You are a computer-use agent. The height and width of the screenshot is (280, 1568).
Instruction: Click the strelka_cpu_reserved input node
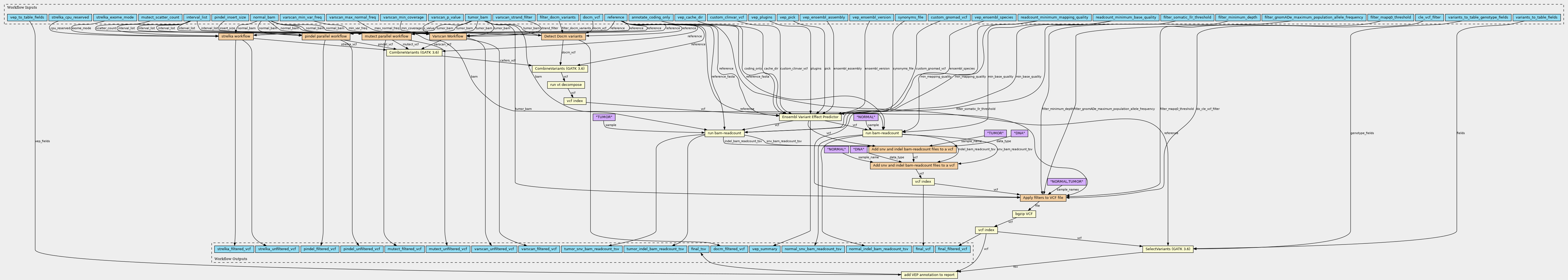pos(70,18)
